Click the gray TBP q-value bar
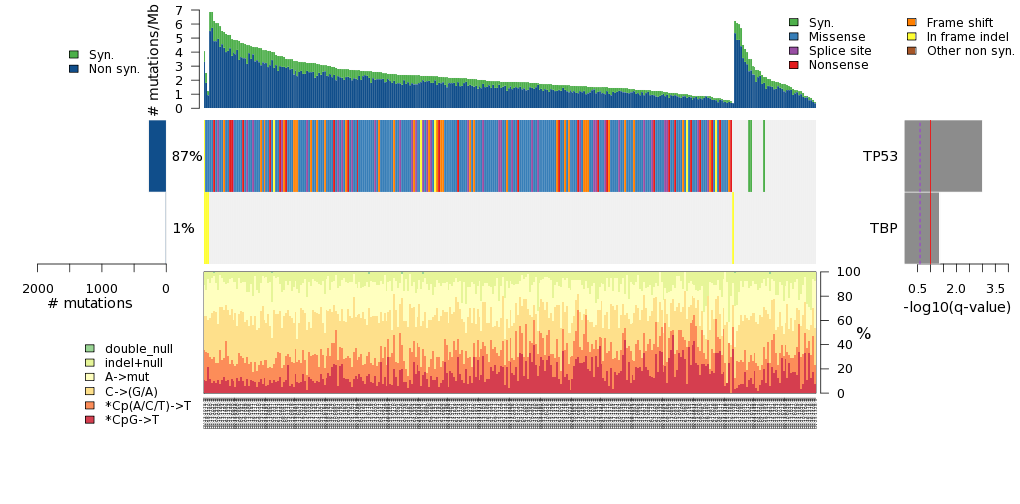Screen dimensions: 1020x504 (x=921, y=228)
